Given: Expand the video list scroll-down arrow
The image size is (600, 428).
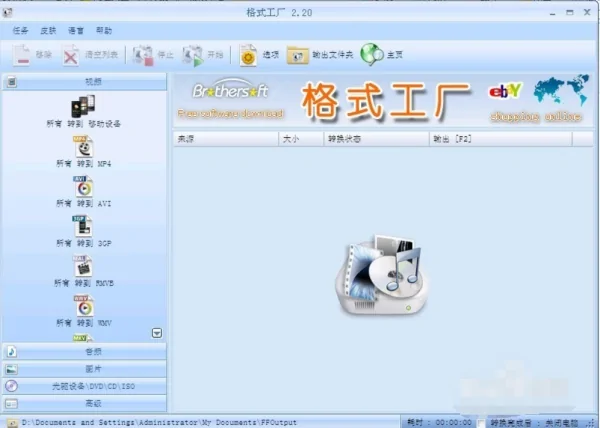Looking at the screenshot, I should tap(157, 333).
